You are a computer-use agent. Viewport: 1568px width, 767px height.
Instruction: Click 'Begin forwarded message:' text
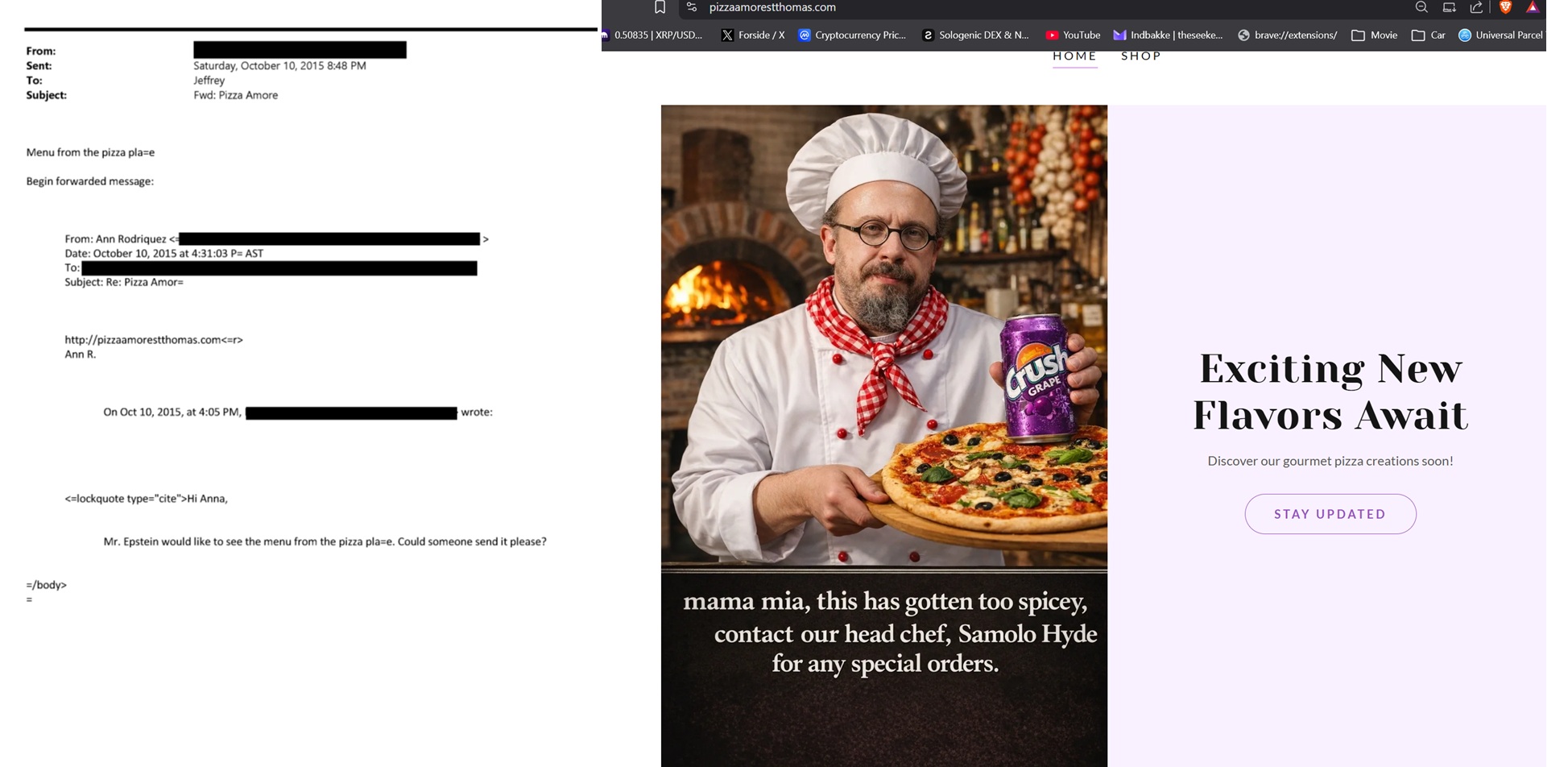89,181
